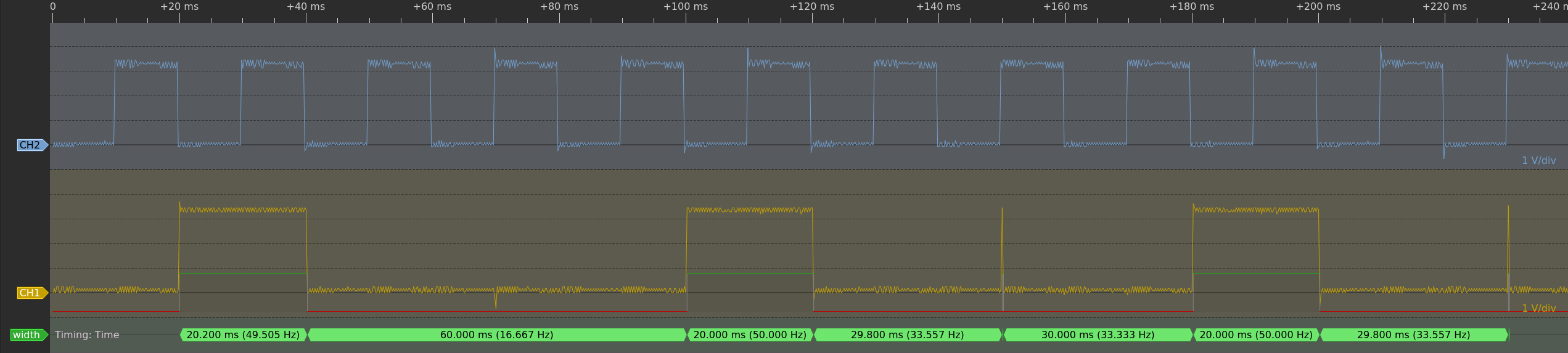The width and height of the screenshot is (1568, 353).
Task: Click the blue 1 V/div scale label
Action: coord(1539,161)
